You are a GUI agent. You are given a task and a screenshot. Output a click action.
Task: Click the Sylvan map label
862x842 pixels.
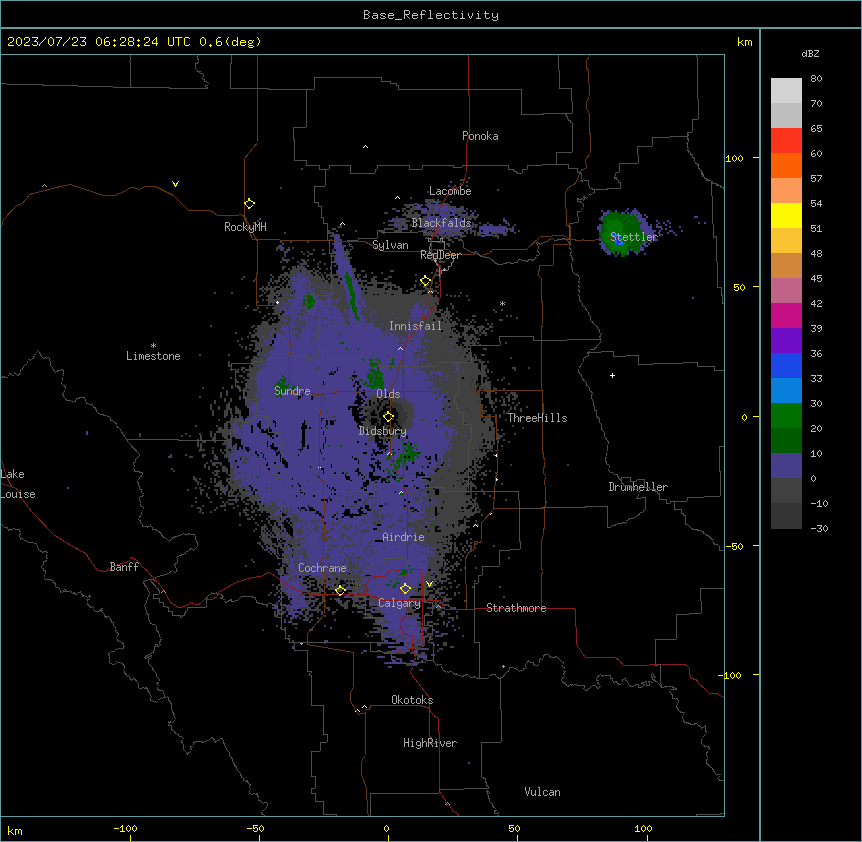390,245
